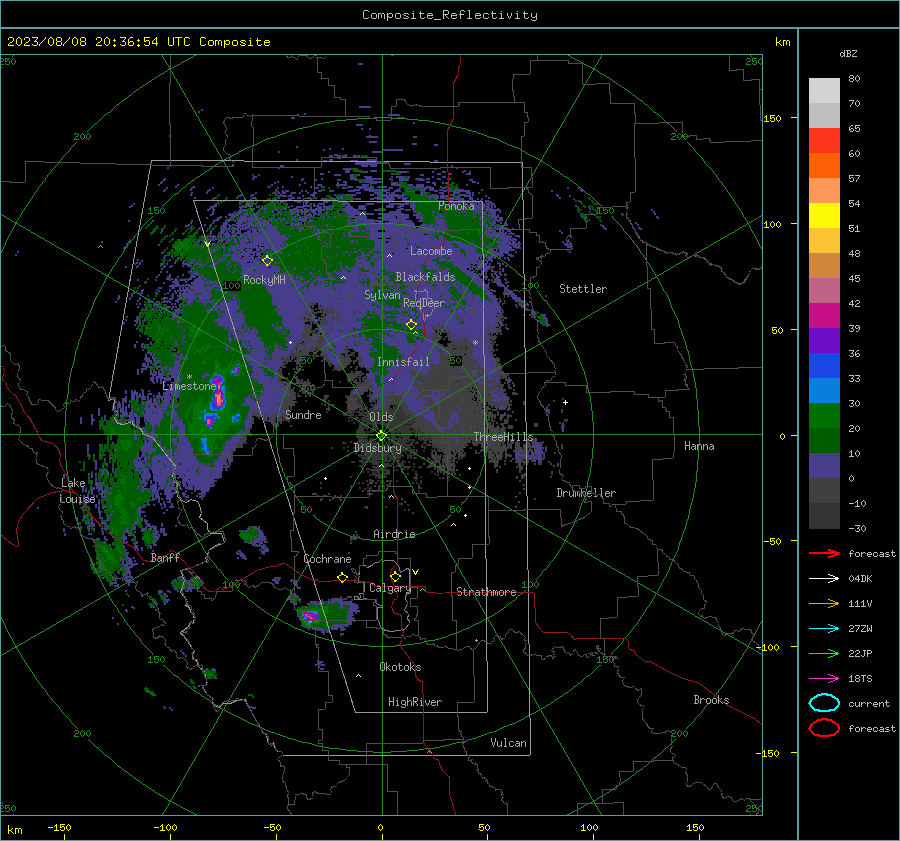Click the green 22JP arrow icon

[x=824, y=653]
